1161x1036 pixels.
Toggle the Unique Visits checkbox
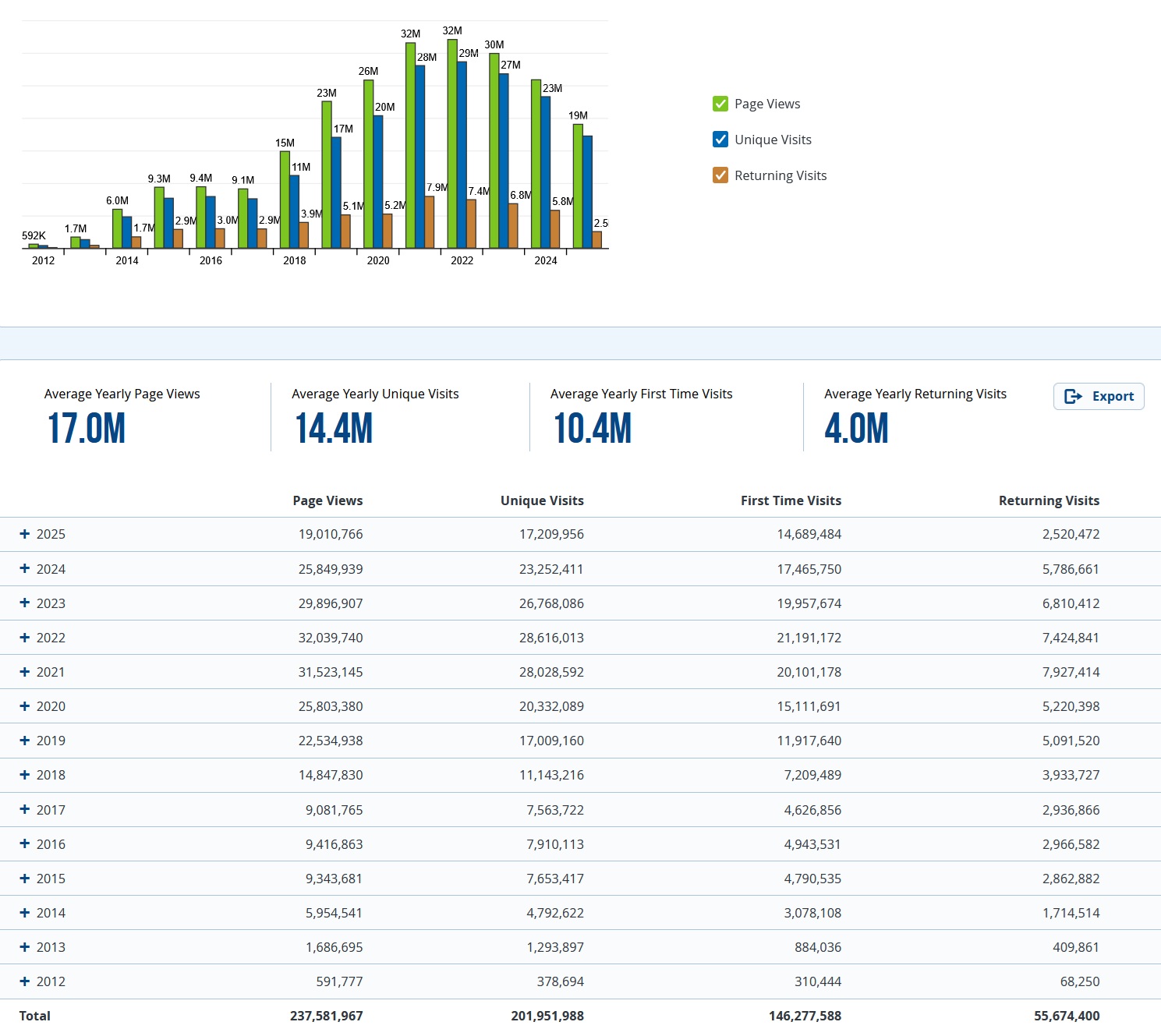pyautogui.click(x=720, y=140)
